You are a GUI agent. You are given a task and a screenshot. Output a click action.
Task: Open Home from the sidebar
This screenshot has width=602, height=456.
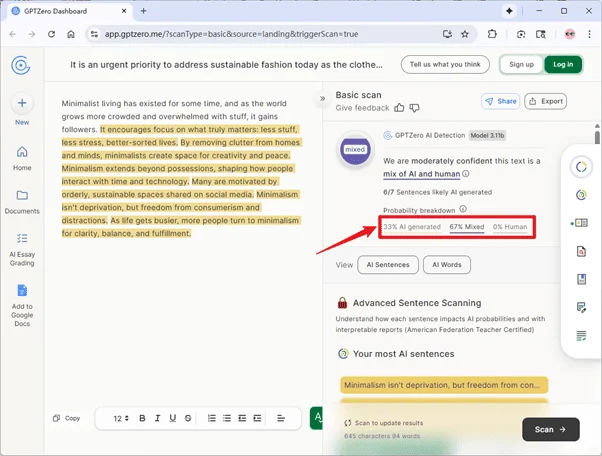coord(22,158)
